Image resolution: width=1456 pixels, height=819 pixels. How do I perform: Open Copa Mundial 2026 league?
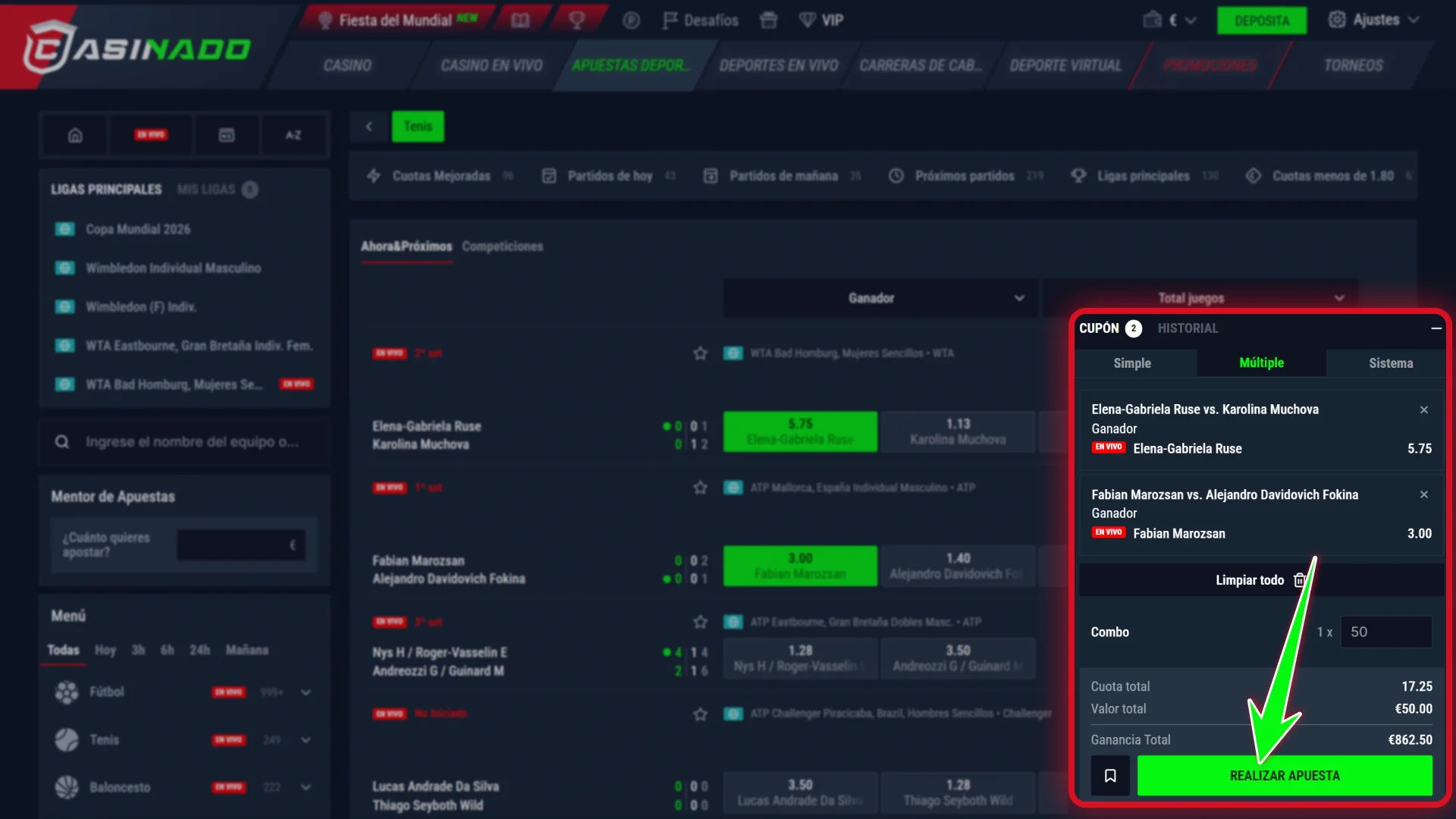(x=137, y=229)
